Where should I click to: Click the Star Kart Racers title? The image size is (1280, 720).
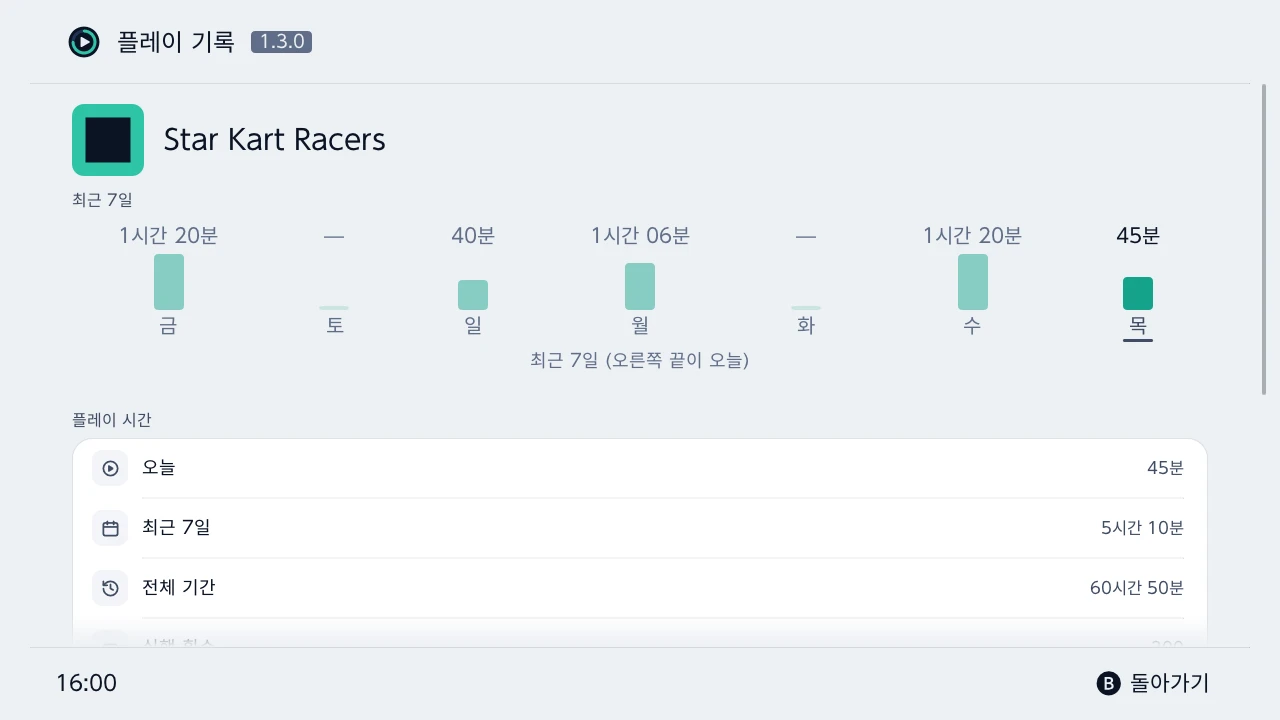pos(275,140)
